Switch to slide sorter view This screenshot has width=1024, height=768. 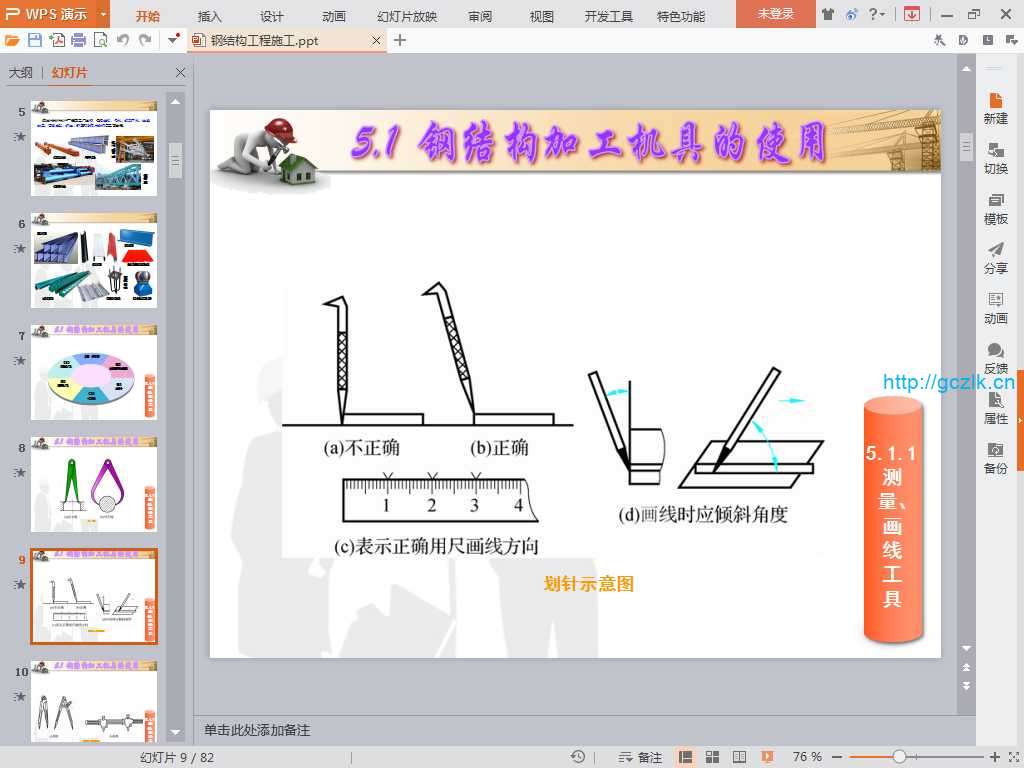coord(713,757)
